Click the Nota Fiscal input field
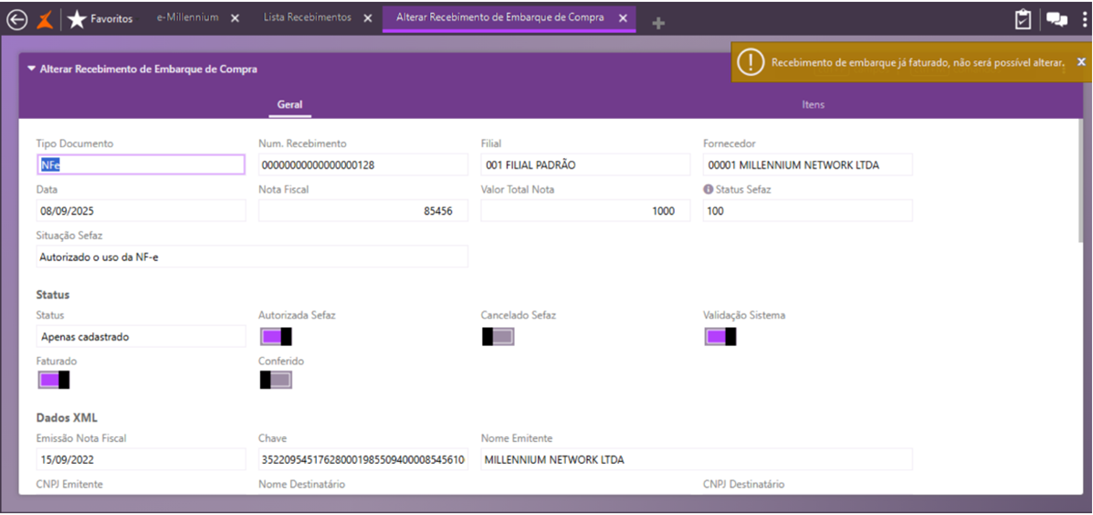The image size is (1093, 515). pyautogui.click(x=362, y=211)
